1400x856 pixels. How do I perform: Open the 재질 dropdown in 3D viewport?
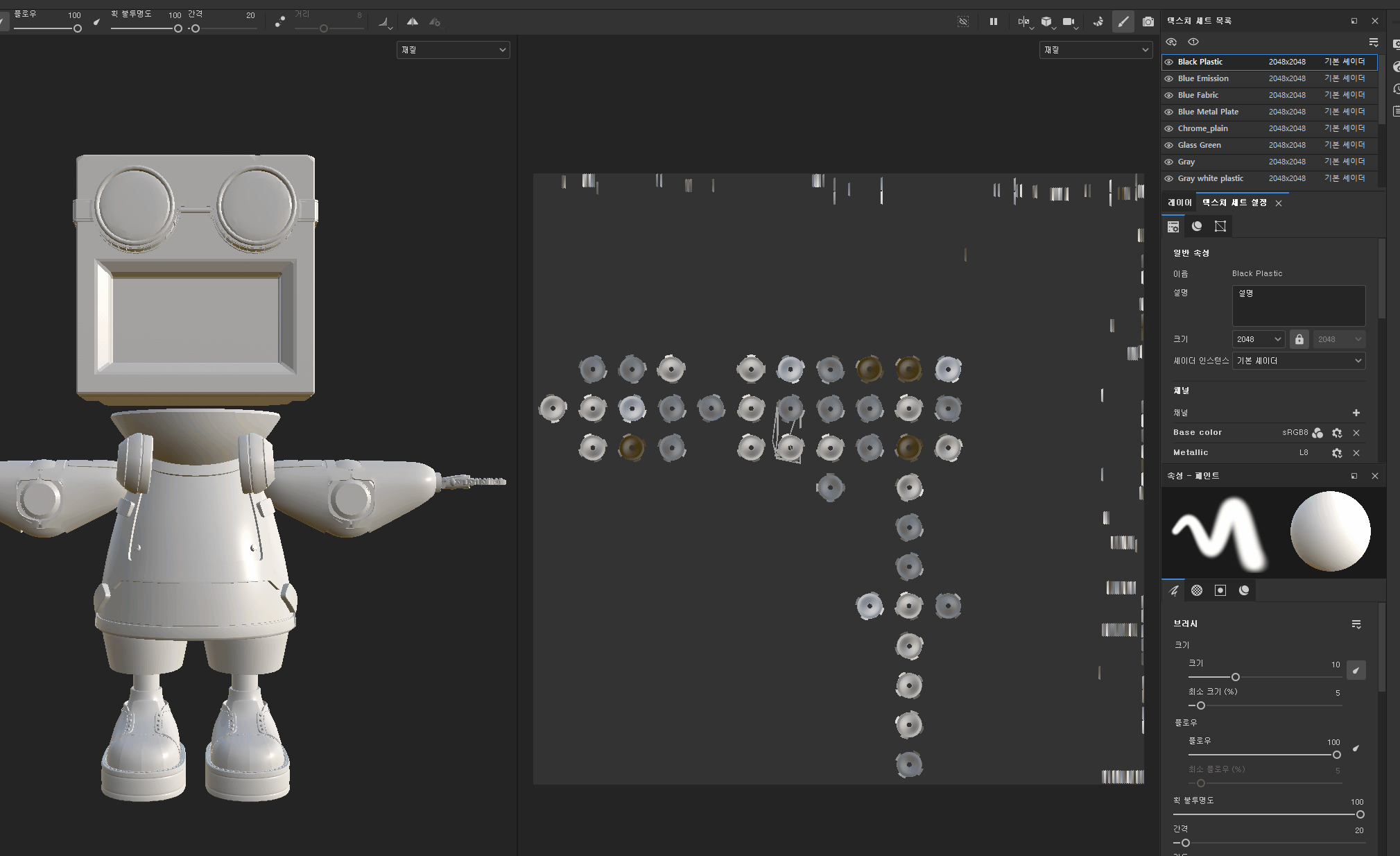453,50
